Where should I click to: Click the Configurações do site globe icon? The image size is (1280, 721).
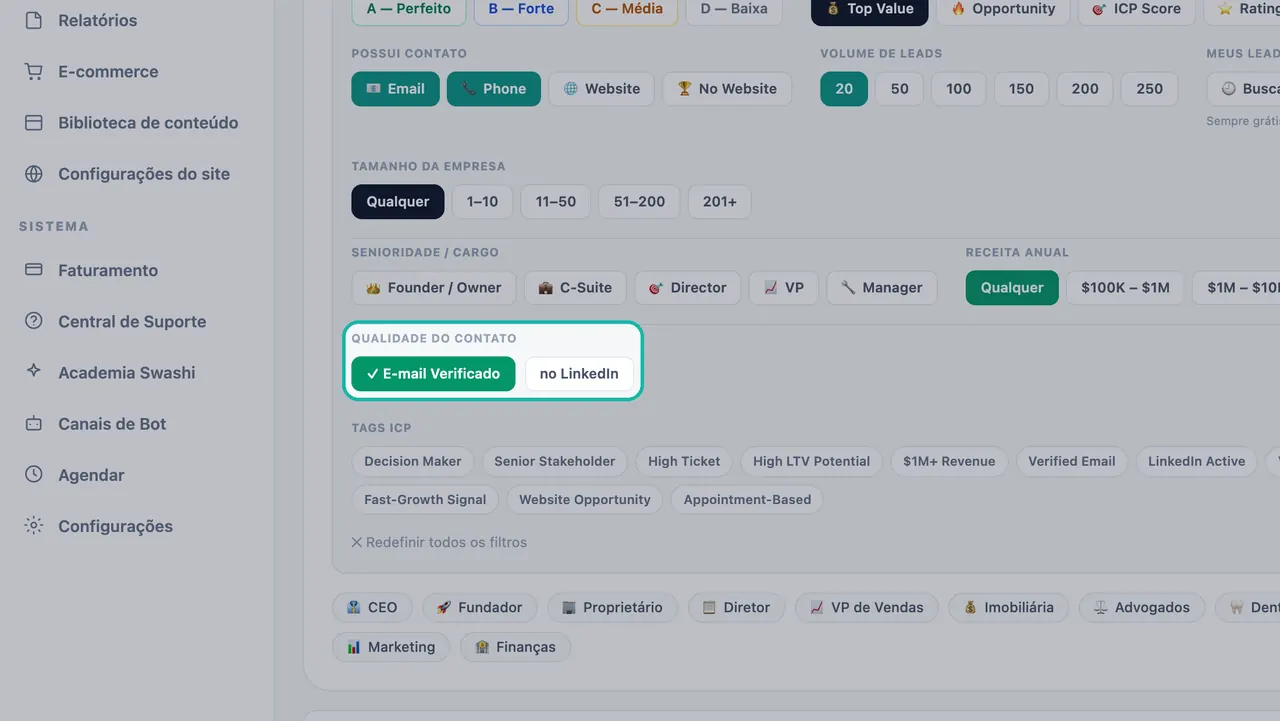pyautogui.click(x=34, y=173)
